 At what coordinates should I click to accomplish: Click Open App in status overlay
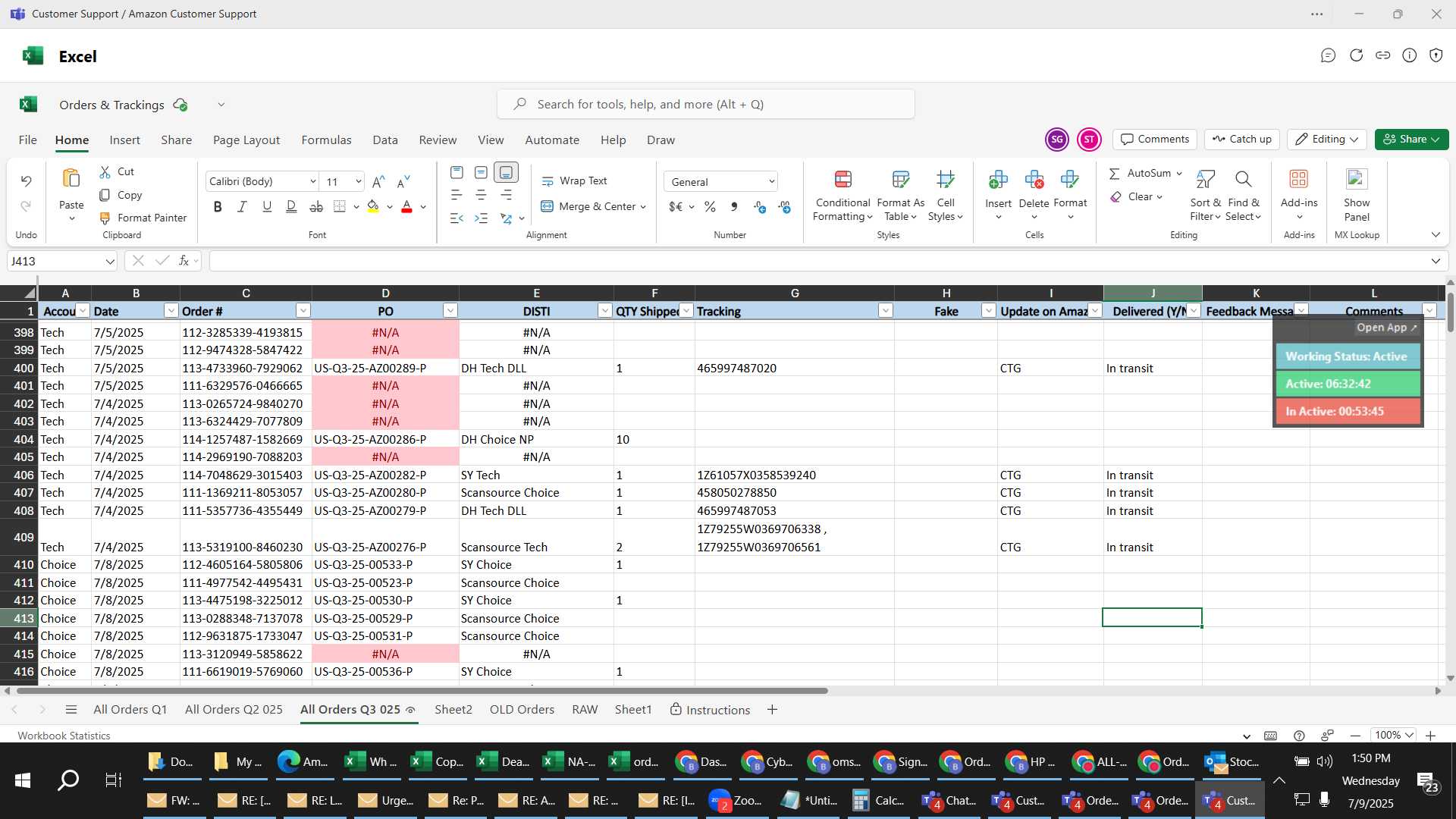pos(1386,328)
